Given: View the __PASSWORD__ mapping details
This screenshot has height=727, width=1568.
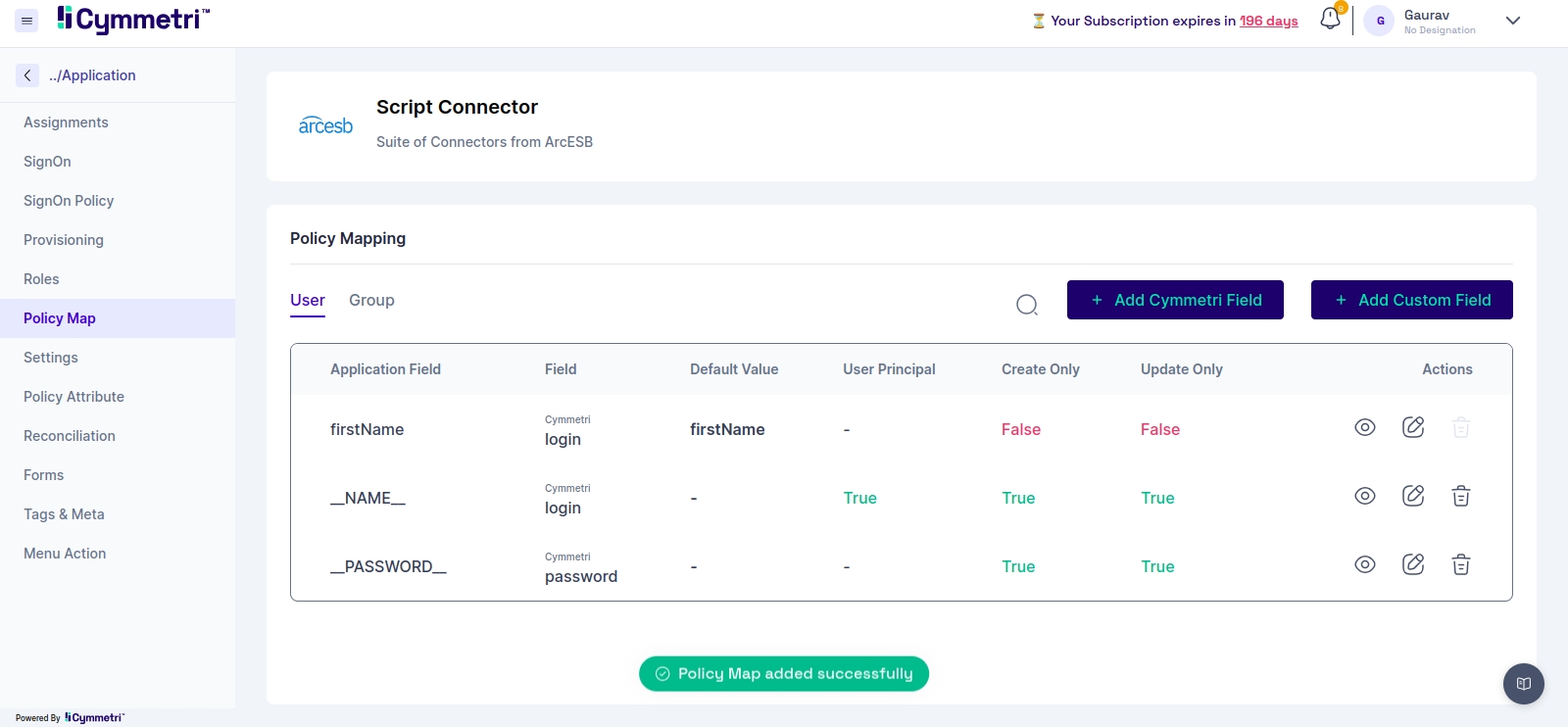Looking at the screenshot, I should [x=1364, y=564].
